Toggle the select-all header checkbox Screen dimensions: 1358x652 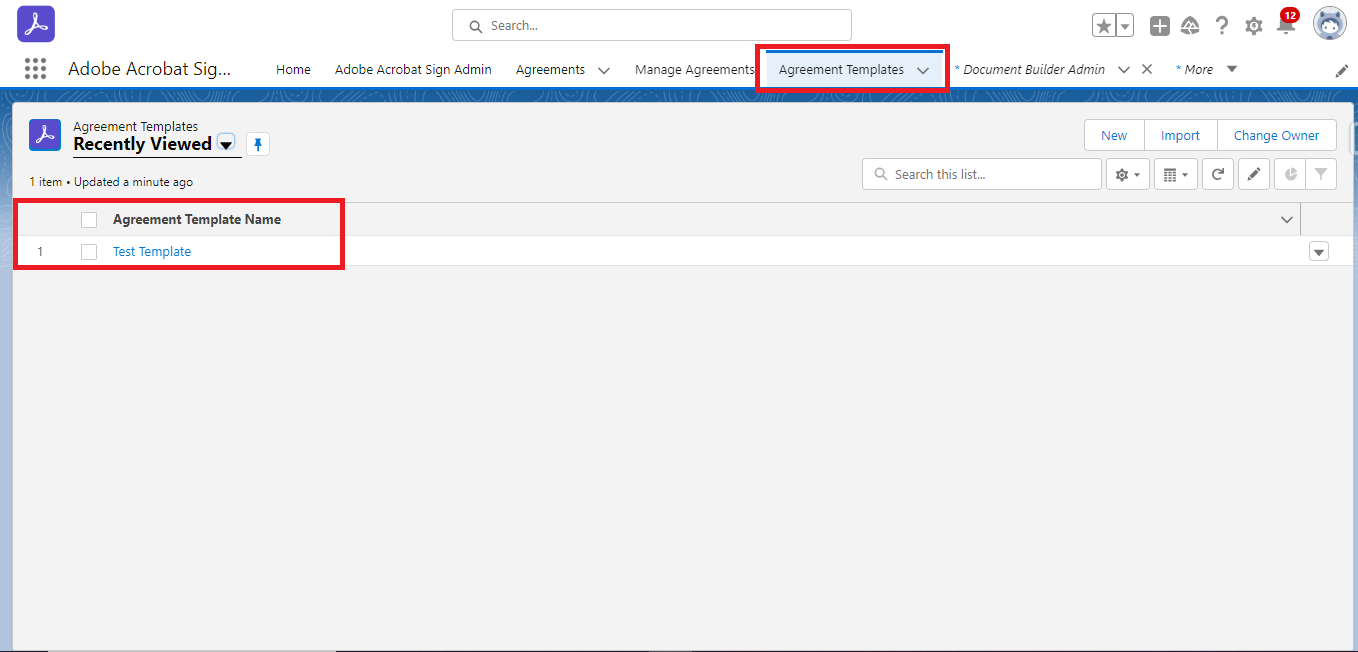click(x=89, y=220)
